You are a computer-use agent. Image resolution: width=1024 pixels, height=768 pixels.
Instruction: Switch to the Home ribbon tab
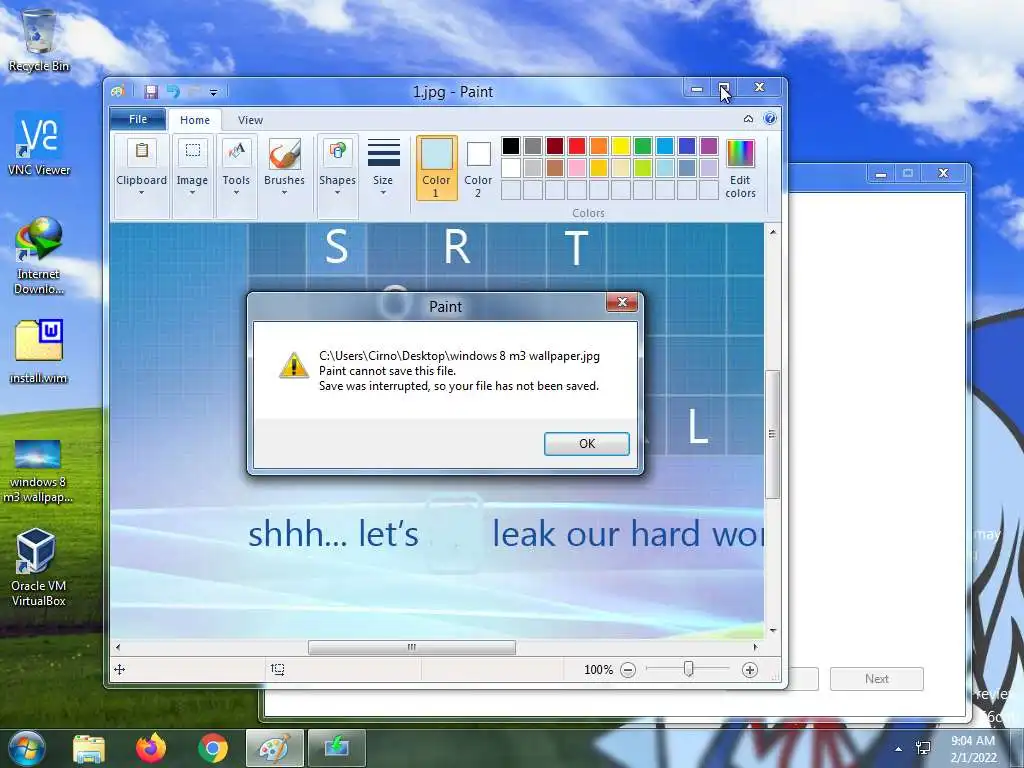(x=195, y=120)
